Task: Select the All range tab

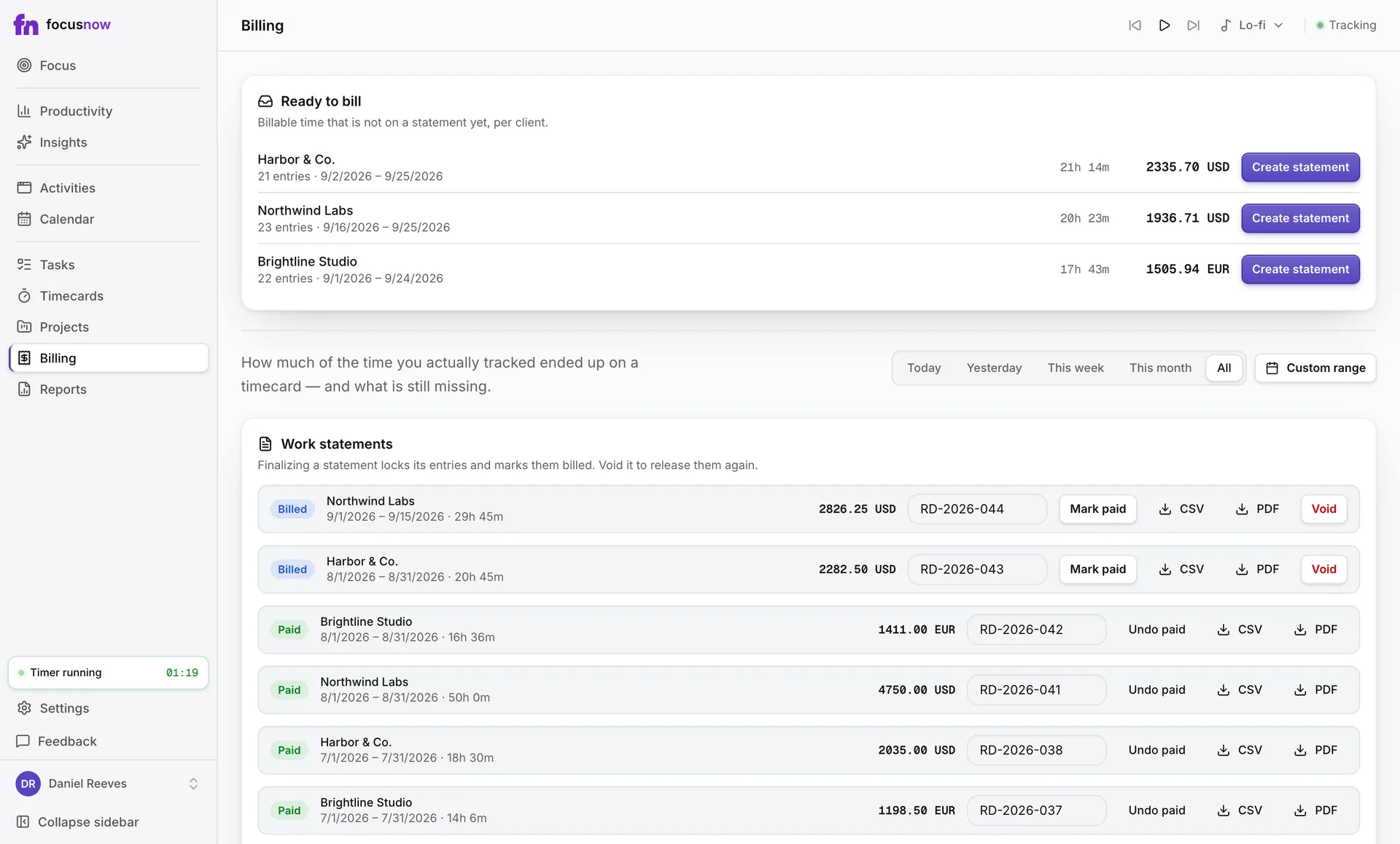Action: [1224, 368]
